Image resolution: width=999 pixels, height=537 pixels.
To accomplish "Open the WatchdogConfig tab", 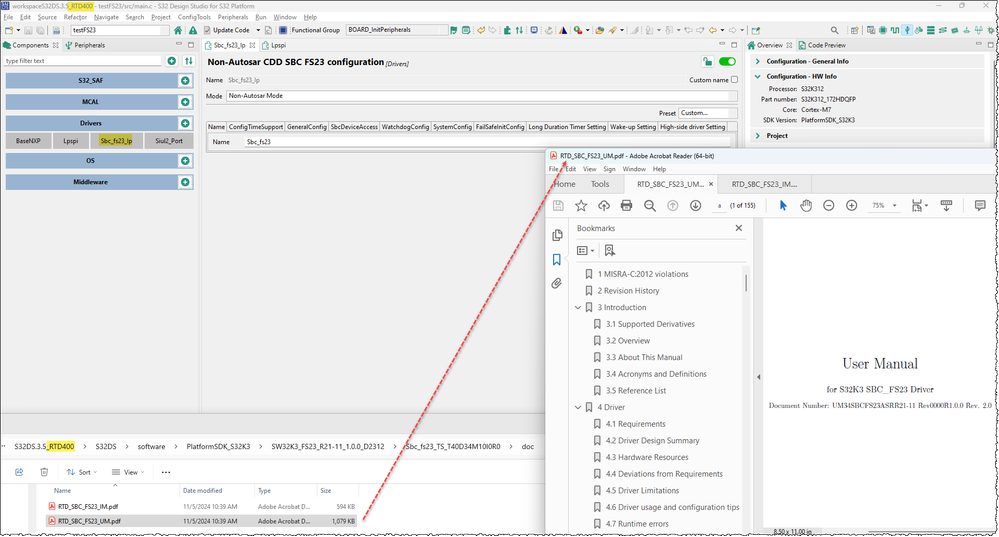I will click(x=405, y=127).
